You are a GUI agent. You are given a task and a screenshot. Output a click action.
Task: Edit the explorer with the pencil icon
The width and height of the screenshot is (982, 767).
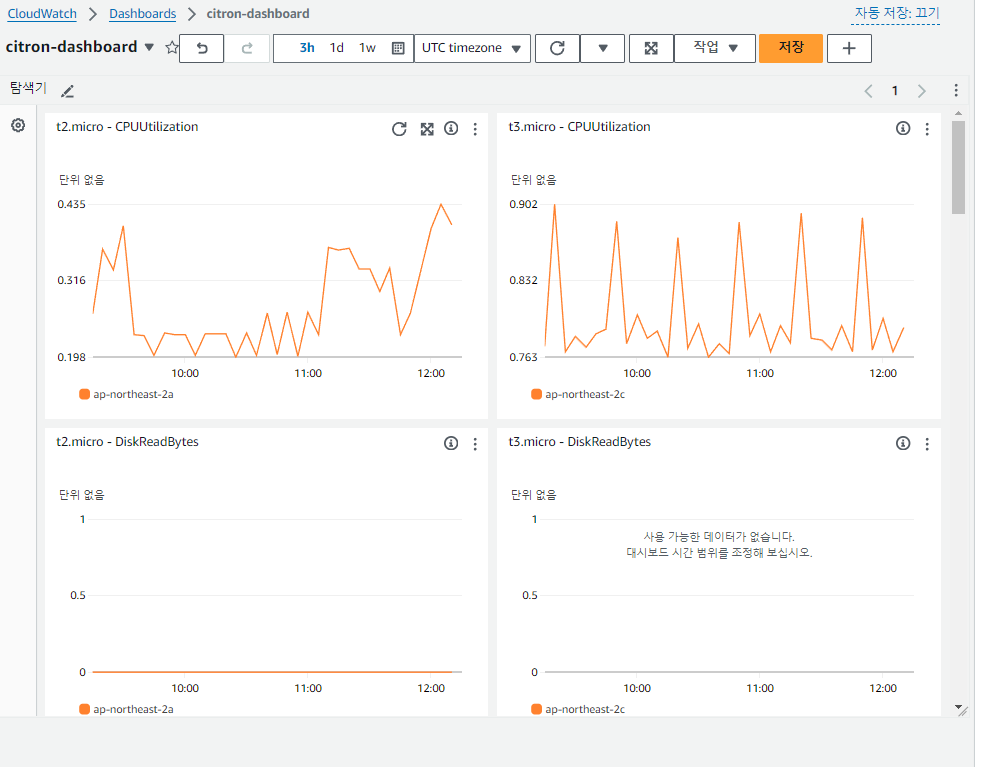68,91
